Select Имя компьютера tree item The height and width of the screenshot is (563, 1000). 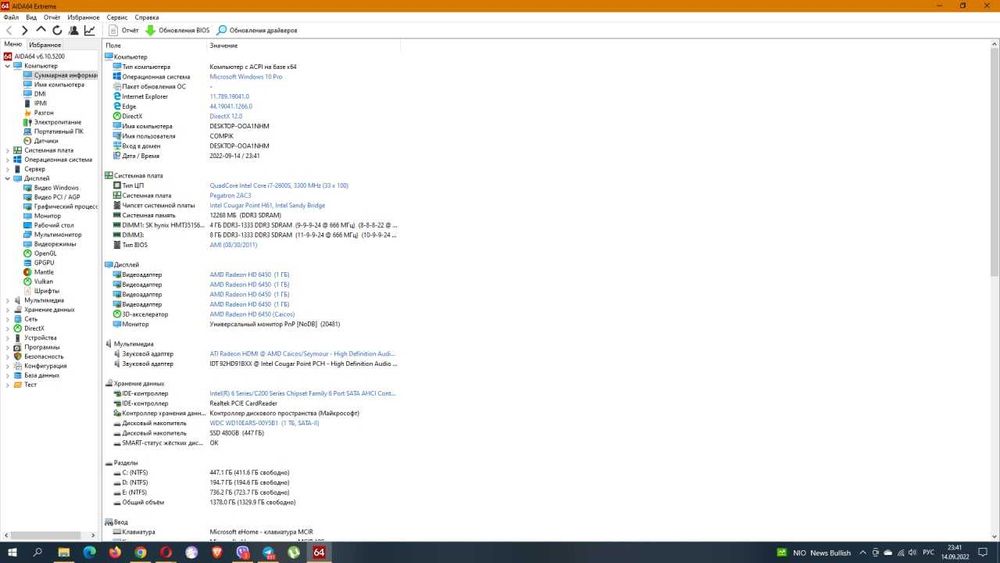(x=59, y=84)
